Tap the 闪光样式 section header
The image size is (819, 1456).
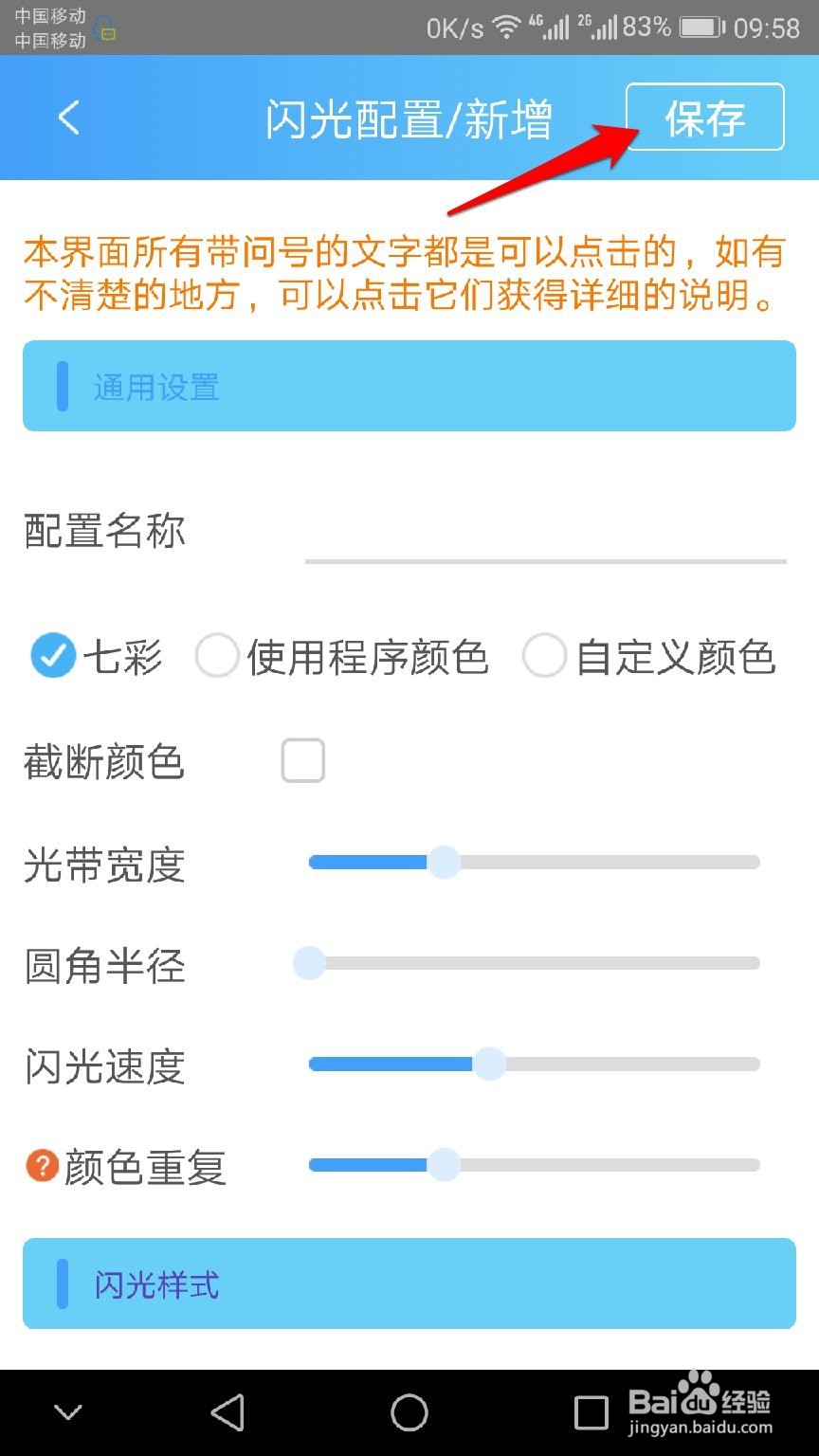409,1283
